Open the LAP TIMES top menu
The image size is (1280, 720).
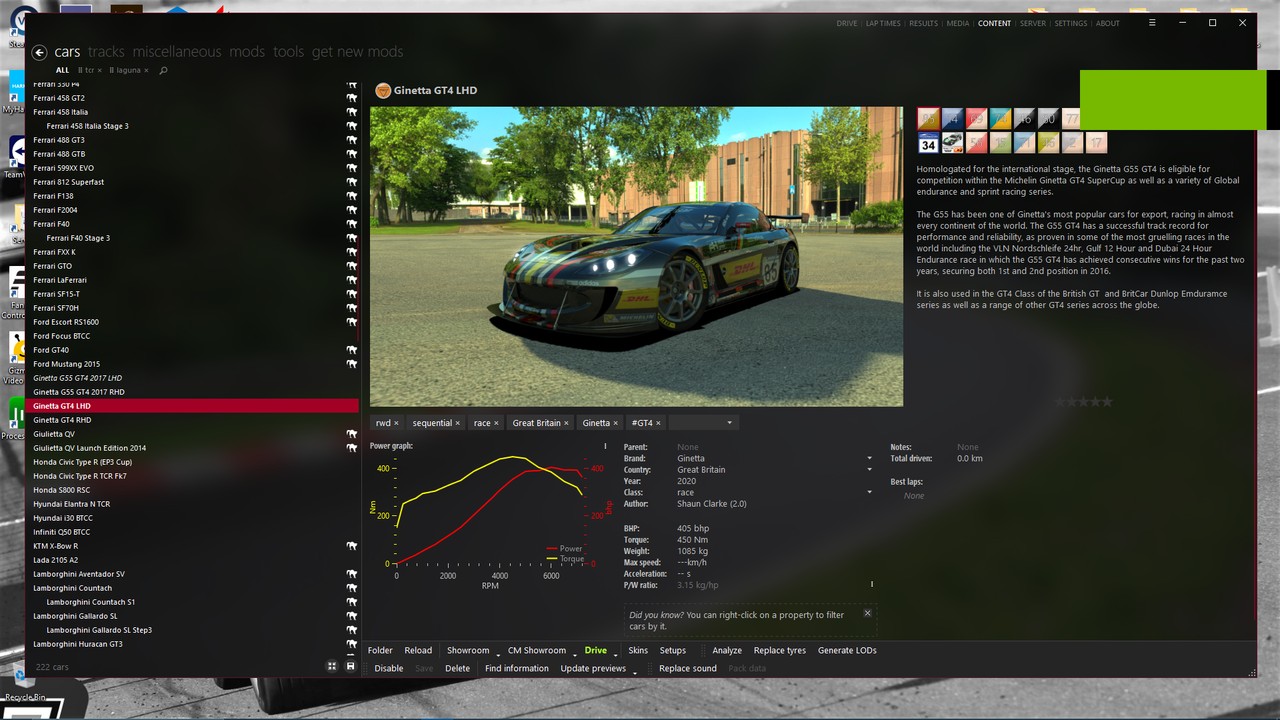tap(883, 23)
